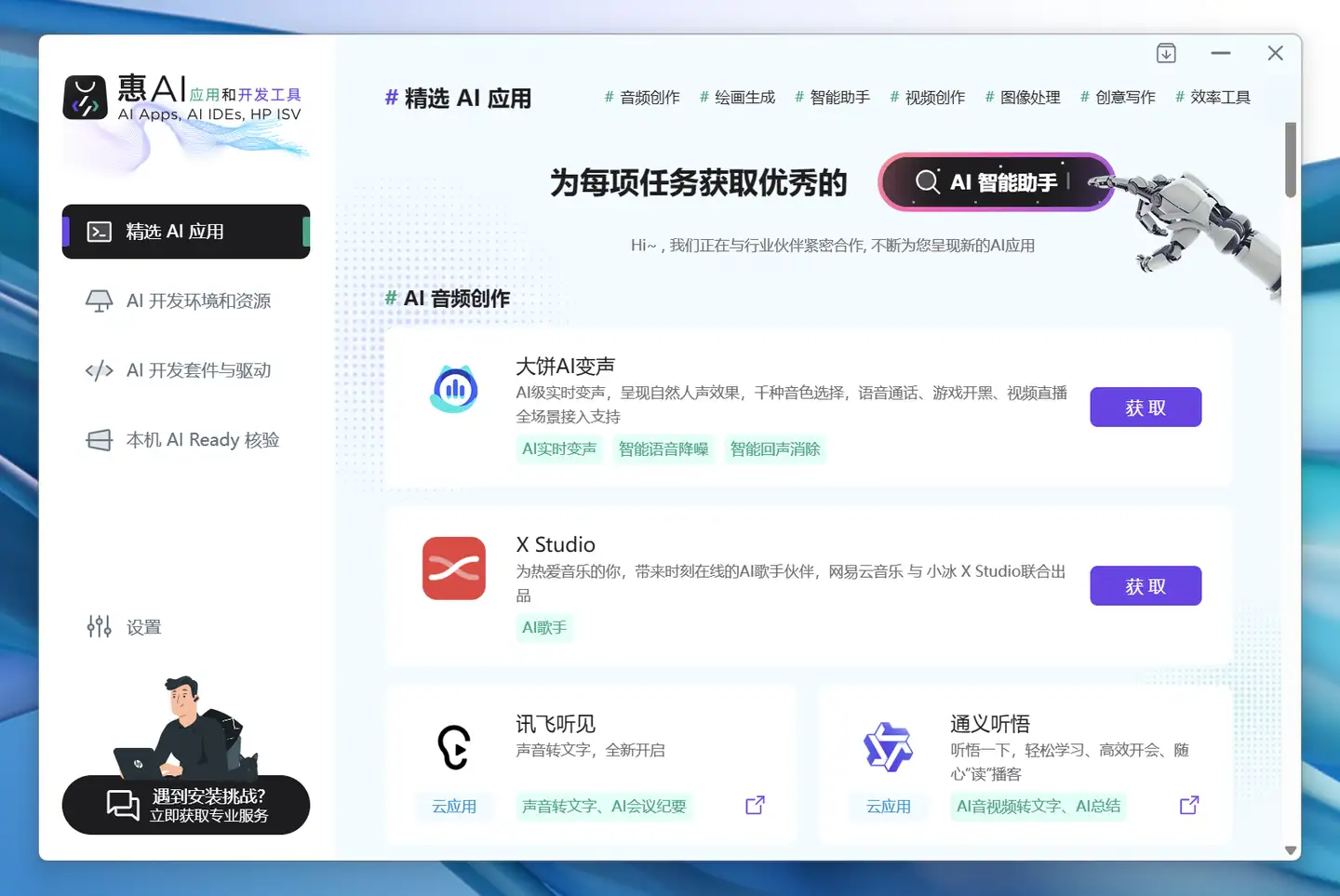Click the 大饼AI变声 app icon
This screenshot has height=896, width=1340.
pos(454,389)
